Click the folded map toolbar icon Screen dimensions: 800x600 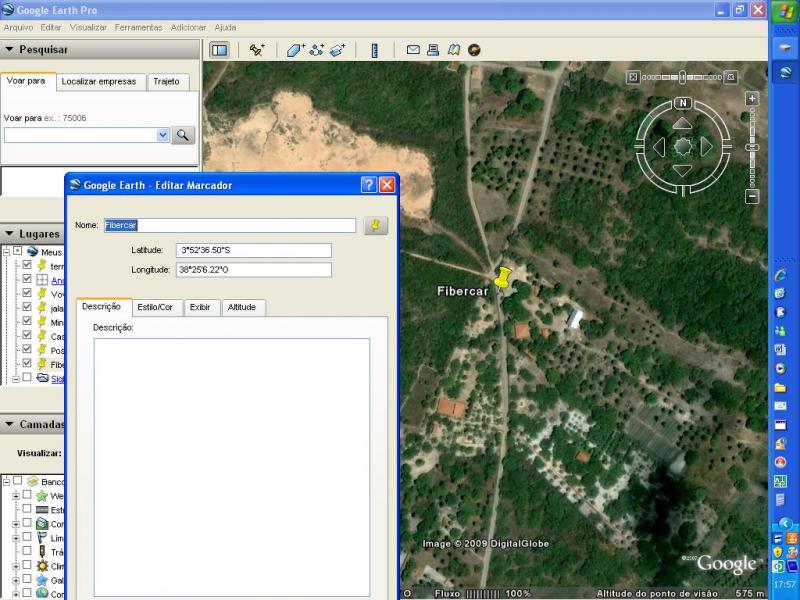pyautogui.click(x=454, y=49)
